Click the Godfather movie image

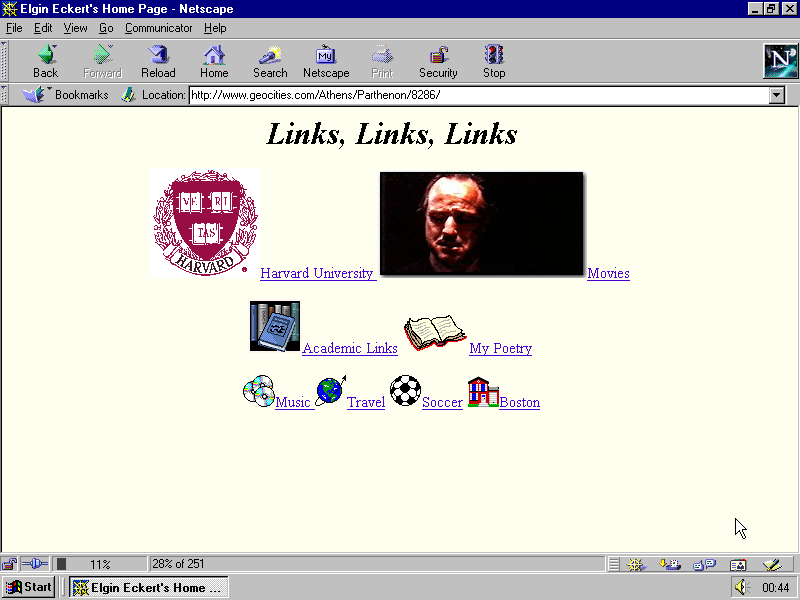coord(481,223)
